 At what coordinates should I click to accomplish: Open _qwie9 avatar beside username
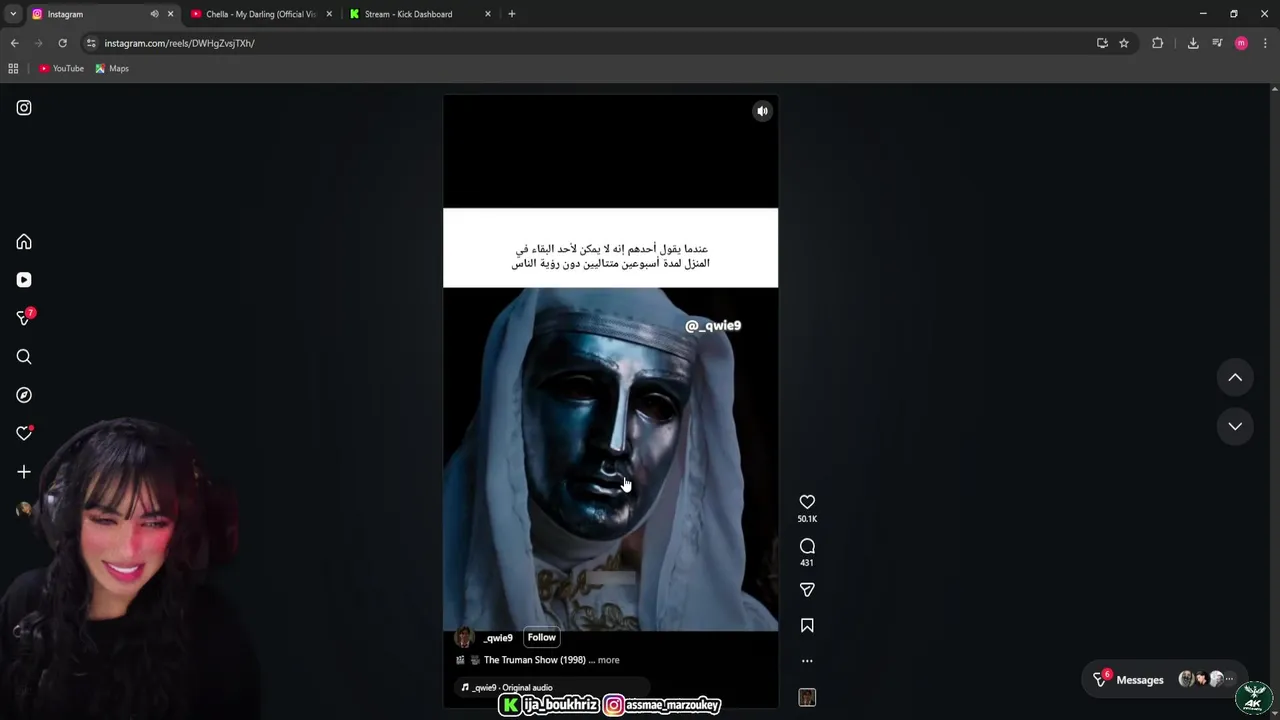point(464,638)
